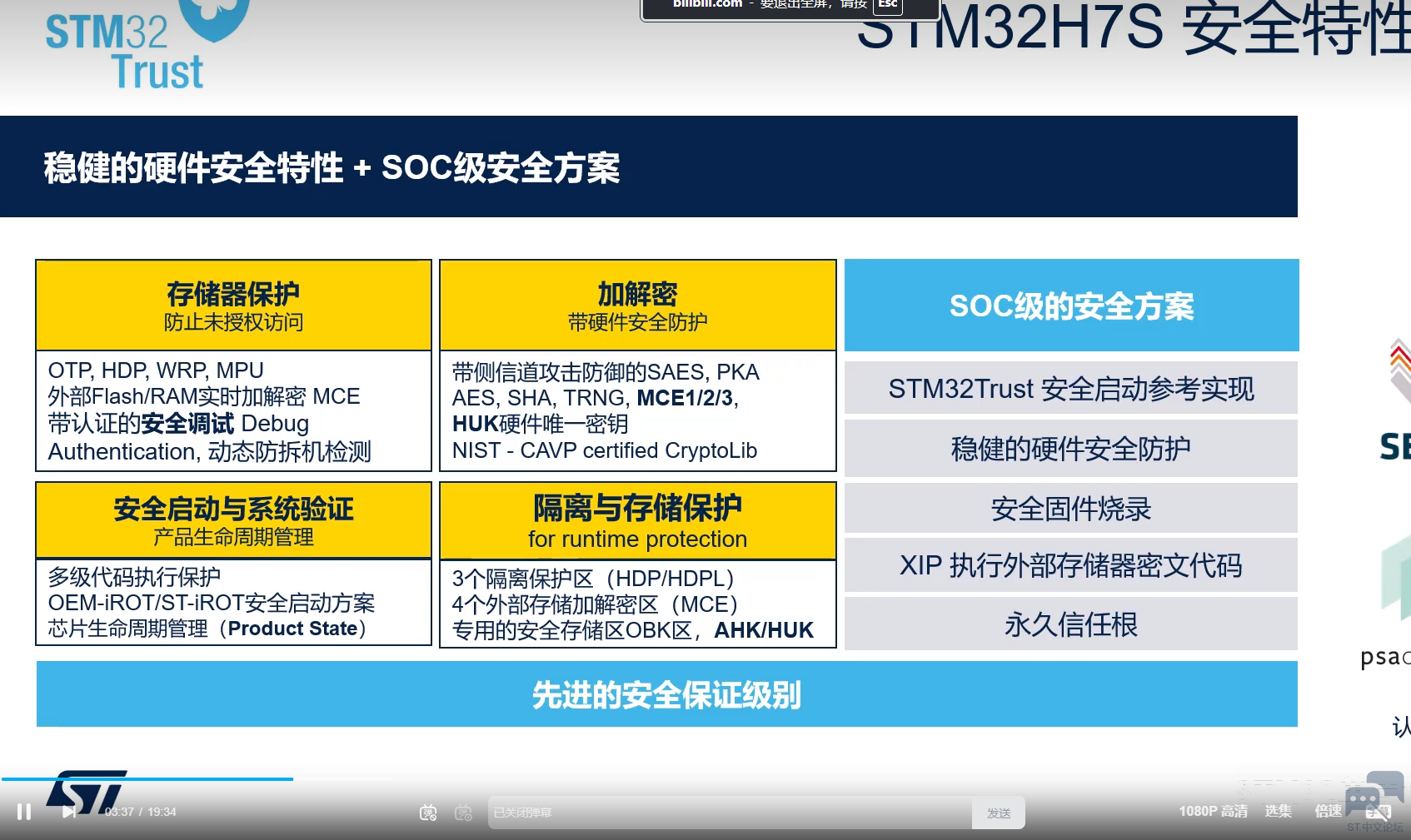Click the 永久信任根 row
The height and width of the screenshot is (840, 1411).
click(1071, 624)
